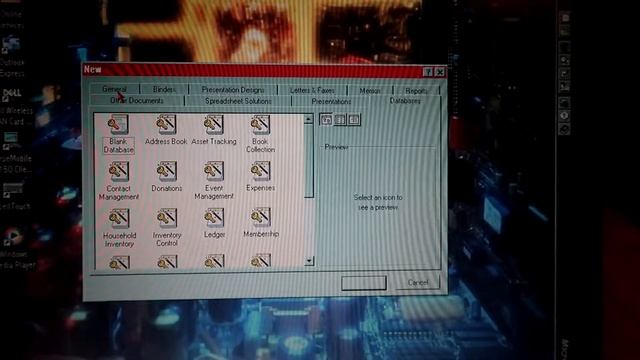Select the Household Inventory template
The width and height of the screenshot is (640, 360).
pyautogui.click(x=119, y=228)
